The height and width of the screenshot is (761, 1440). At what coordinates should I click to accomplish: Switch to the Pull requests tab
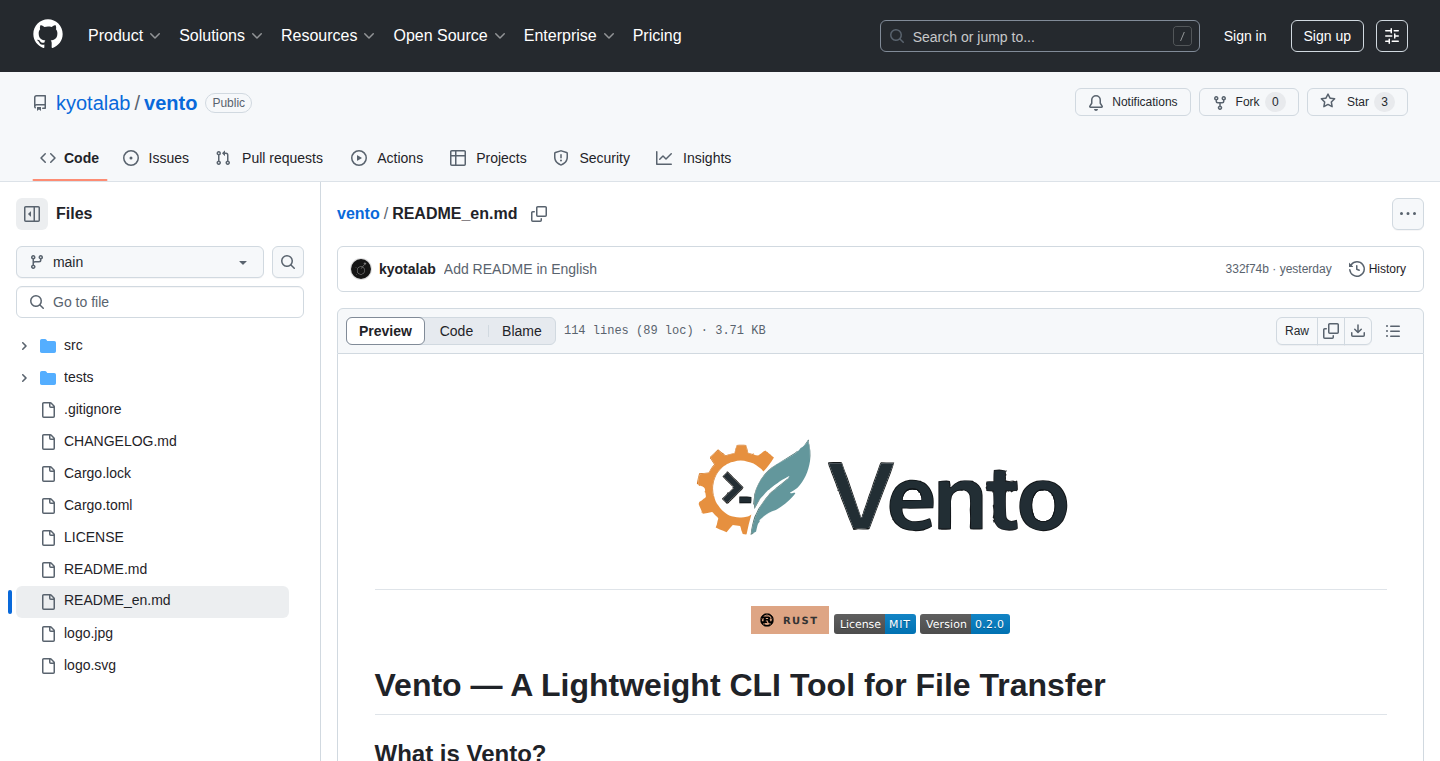coord(270,158)
